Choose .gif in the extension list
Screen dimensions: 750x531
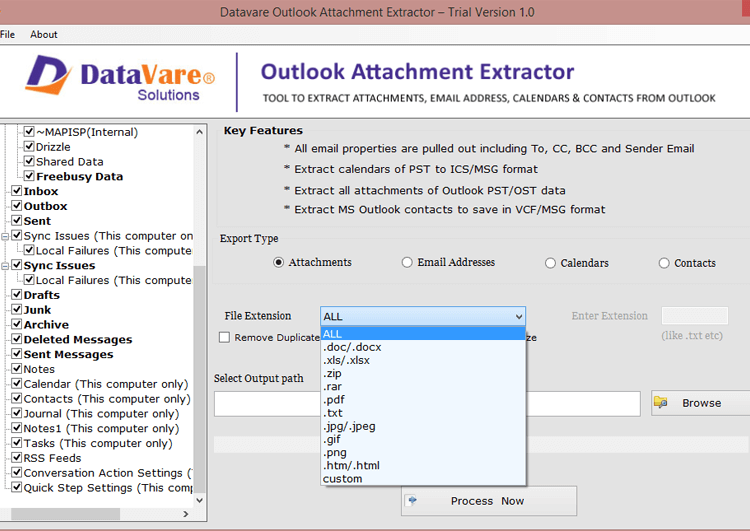(423, 439)
